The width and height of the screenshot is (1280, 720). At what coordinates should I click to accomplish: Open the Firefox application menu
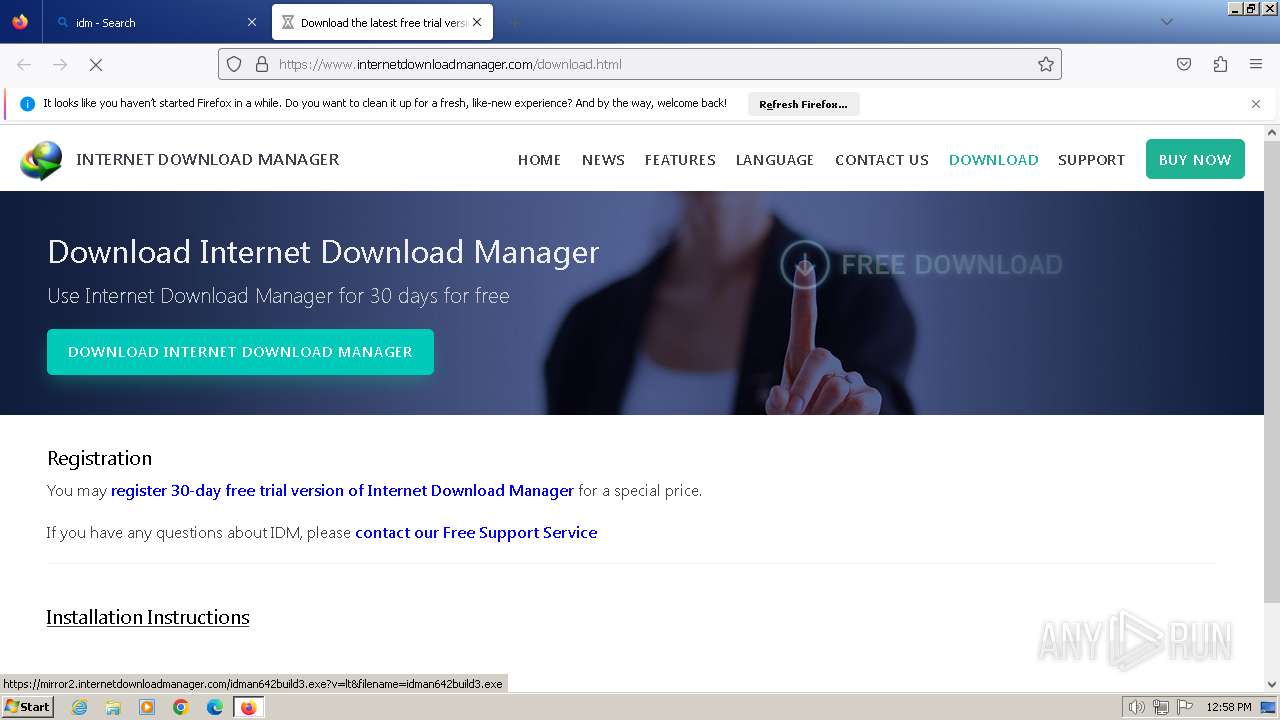coord(1256,64)
